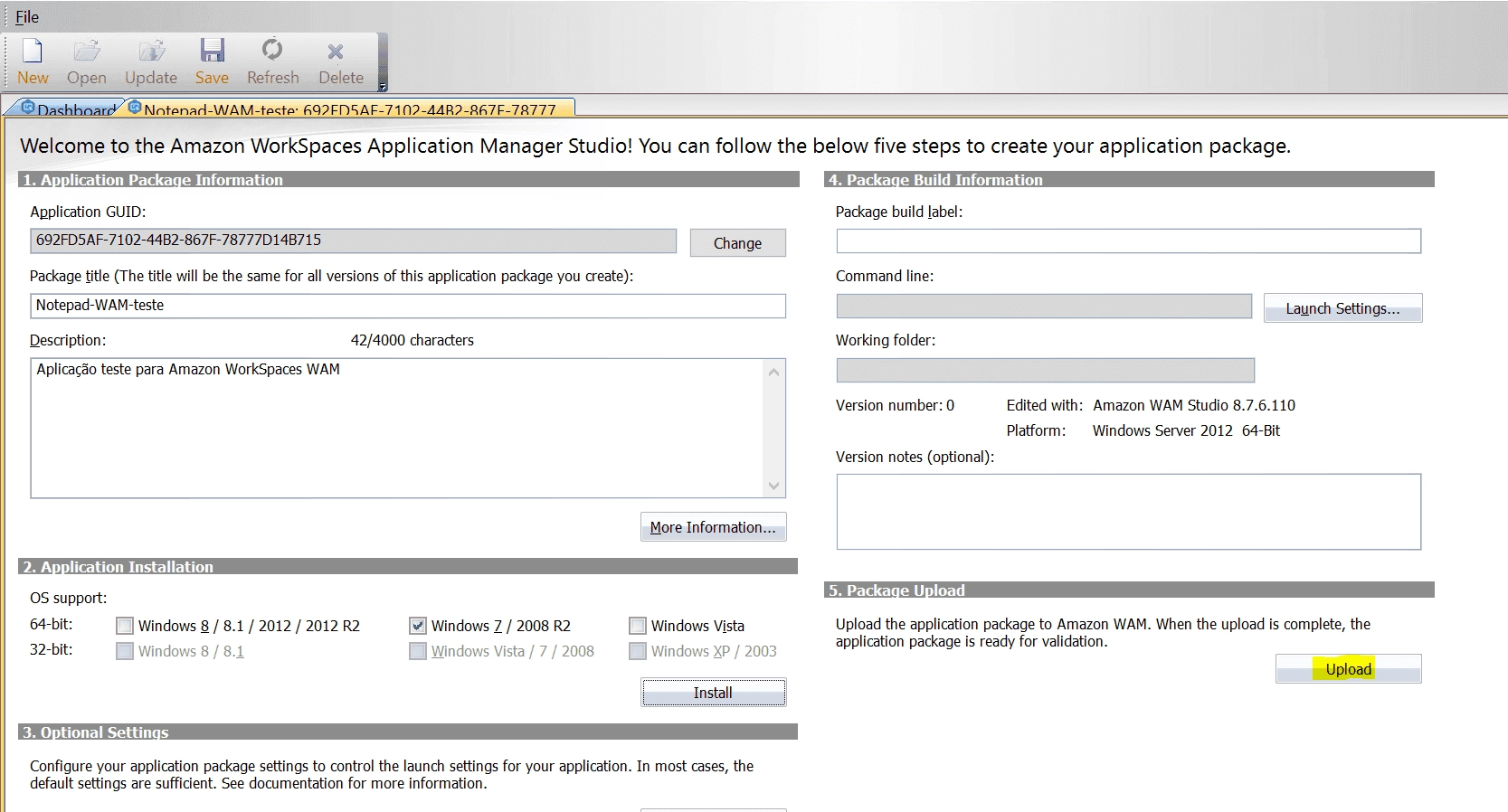Open Launch Settings dialog
This screenshot has height=812, width=1508.
(1342, 308)
